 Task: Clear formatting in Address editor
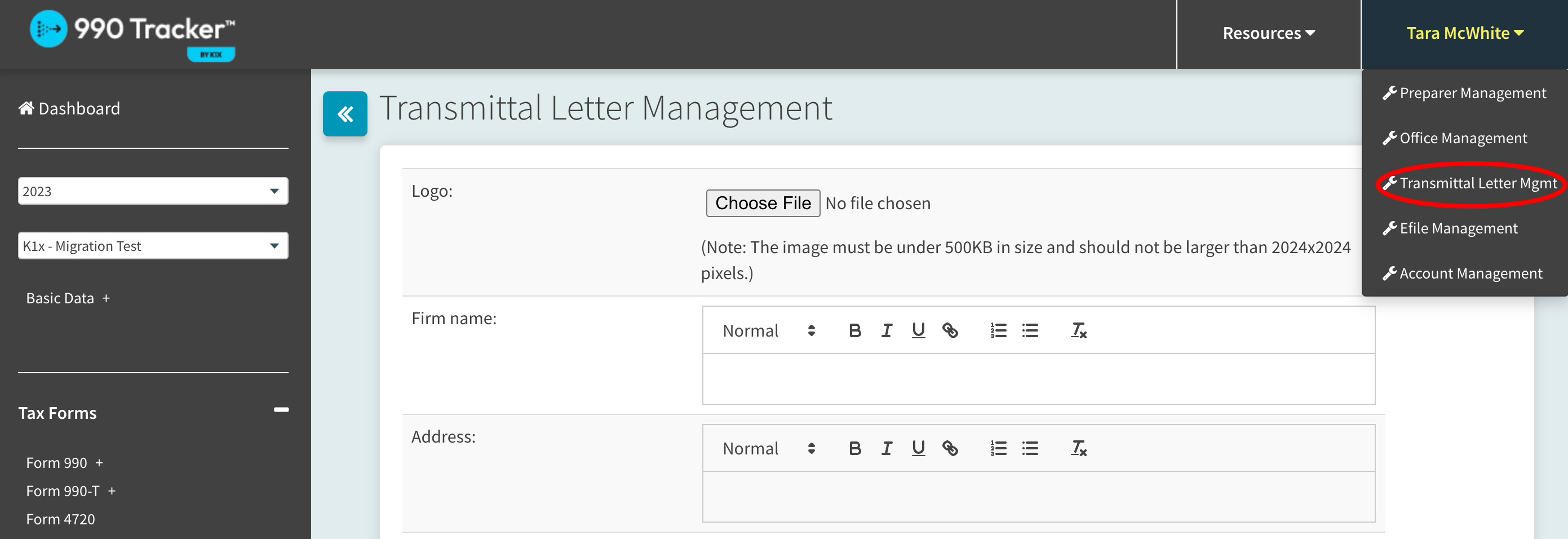pyautogui.click(x=1078, y=449)
